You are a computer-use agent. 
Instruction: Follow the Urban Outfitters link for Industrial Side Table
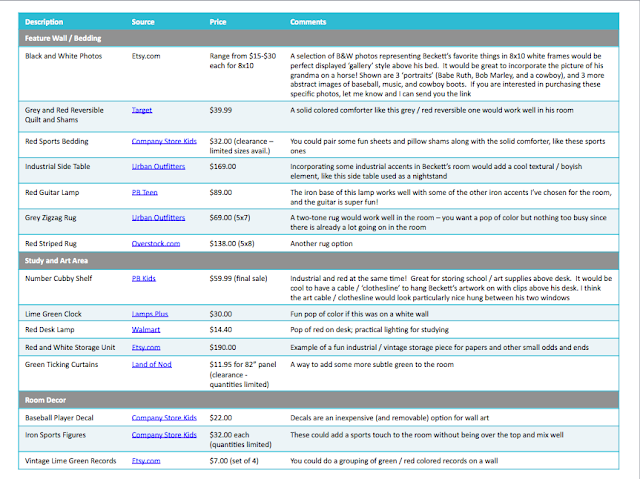tap(158, 166)
